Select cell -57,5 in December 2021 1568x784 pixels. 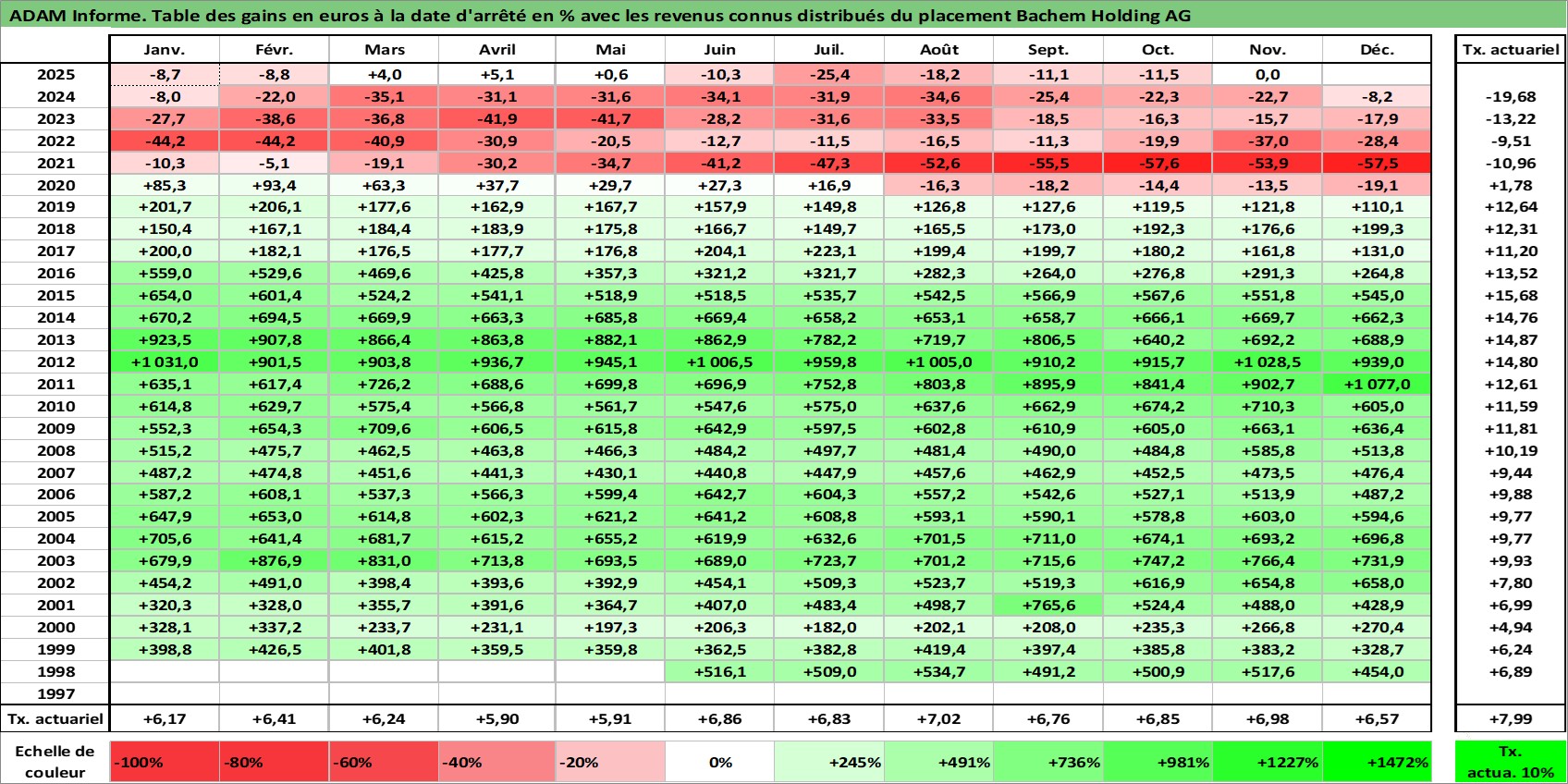[x=1377, y=164]
